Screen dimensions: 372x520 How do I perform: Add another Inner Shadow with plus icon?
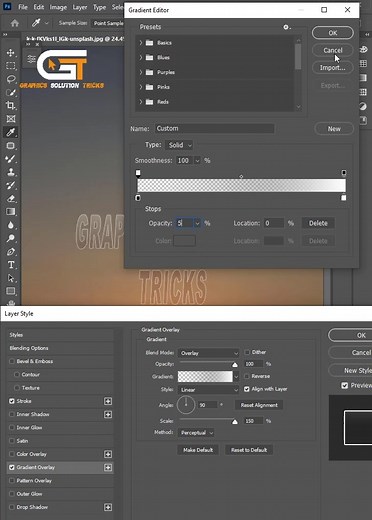point(108,414)
